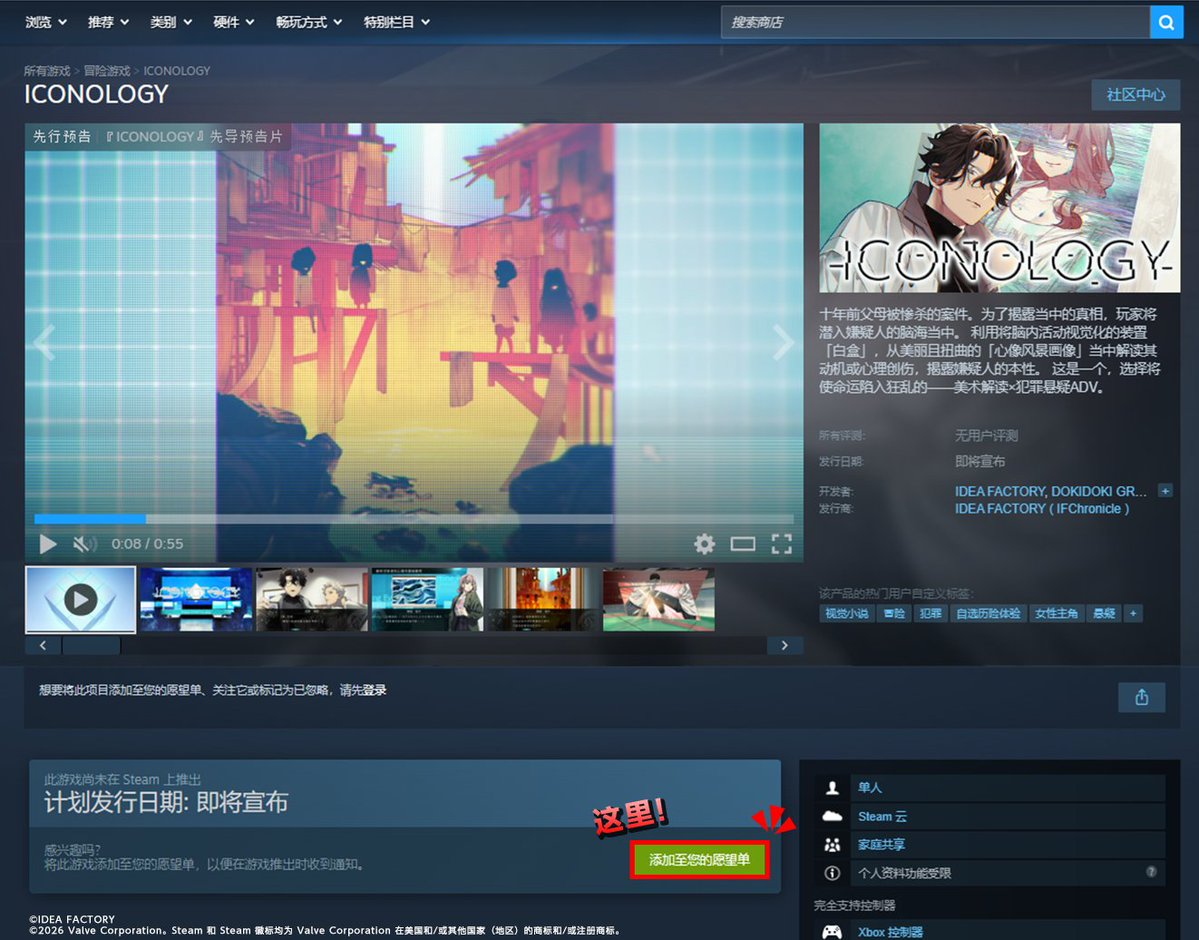Image resolution: width=1199 pixels, height=940 pixels.
Task: Open publisher IDEA FACTORY (IFChronicle) link
Action: pos(1041,509)
